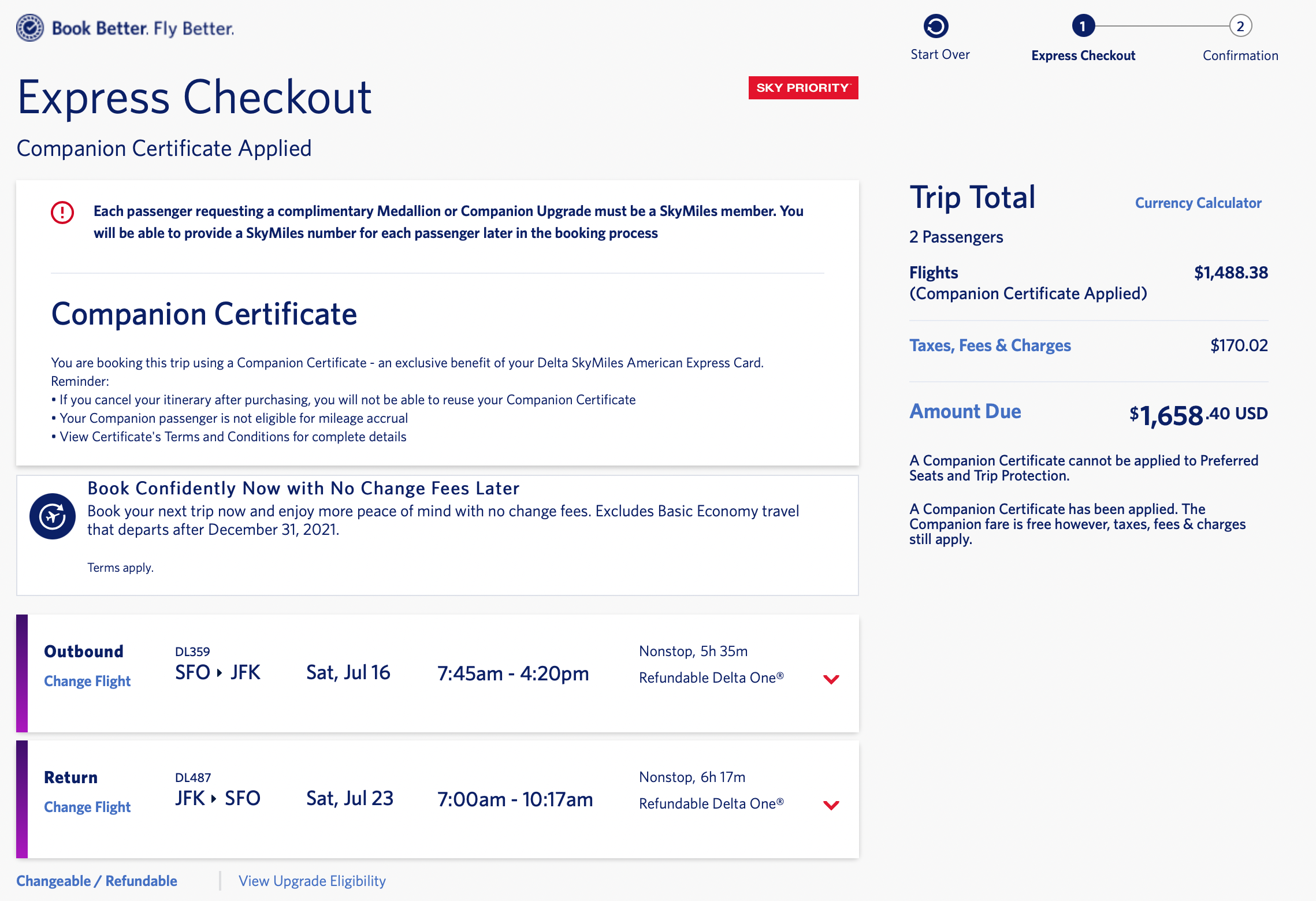1316x901 pixels.
Task: Open the Currency Calculator
Action: click(x=1198, y=203)
